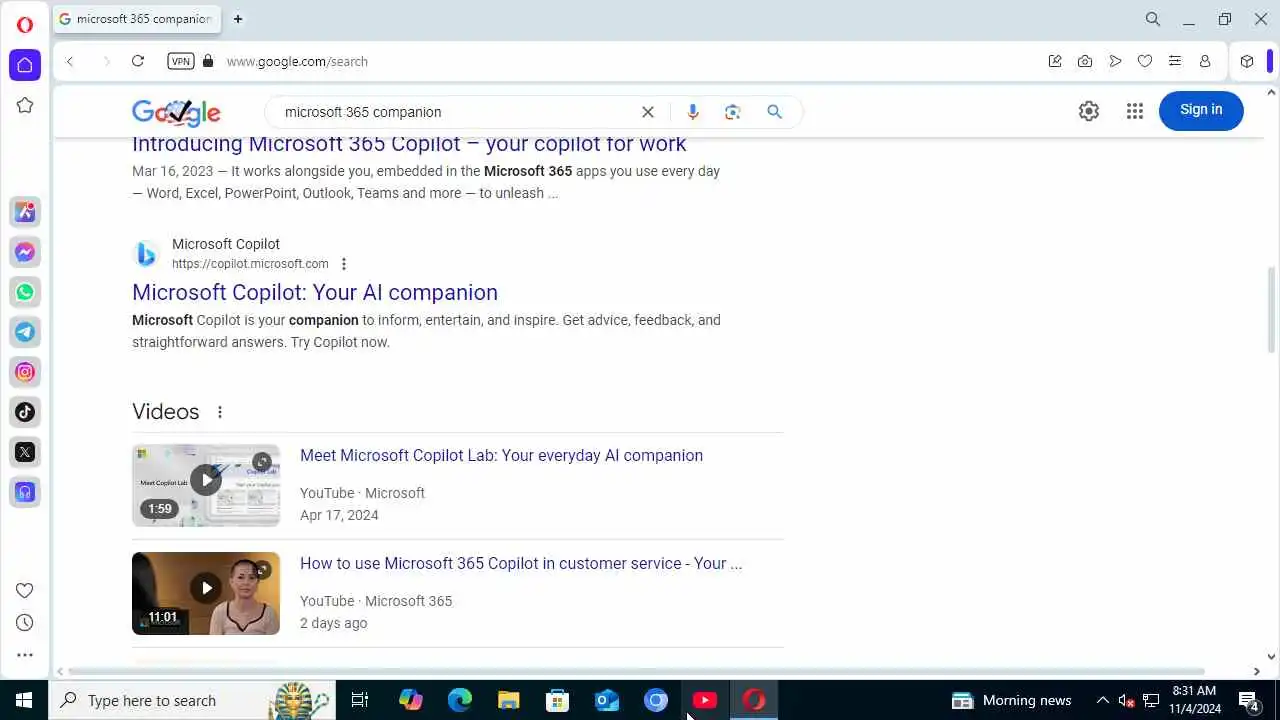Click the muted volume tray icon
The height and width of the screenshot is (720, 1280).
1127,700
